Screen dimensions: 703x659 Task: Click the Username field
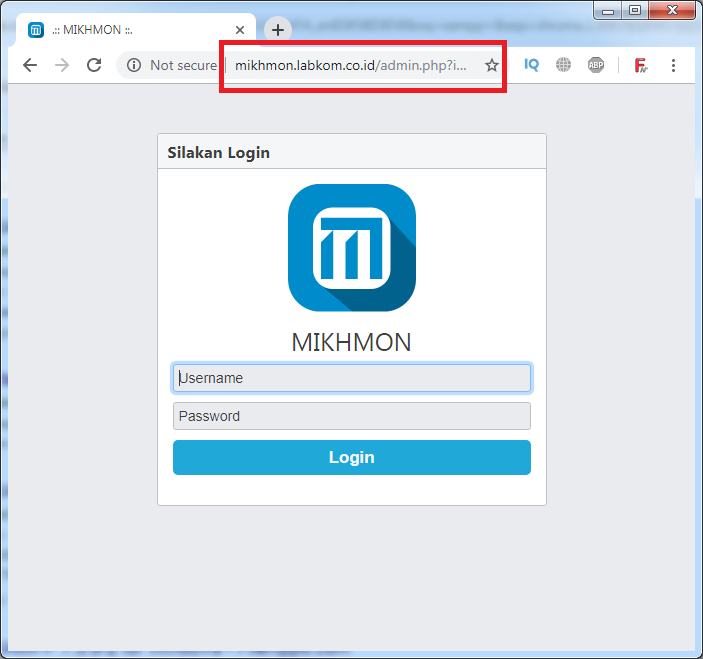(x=352, y=378)
